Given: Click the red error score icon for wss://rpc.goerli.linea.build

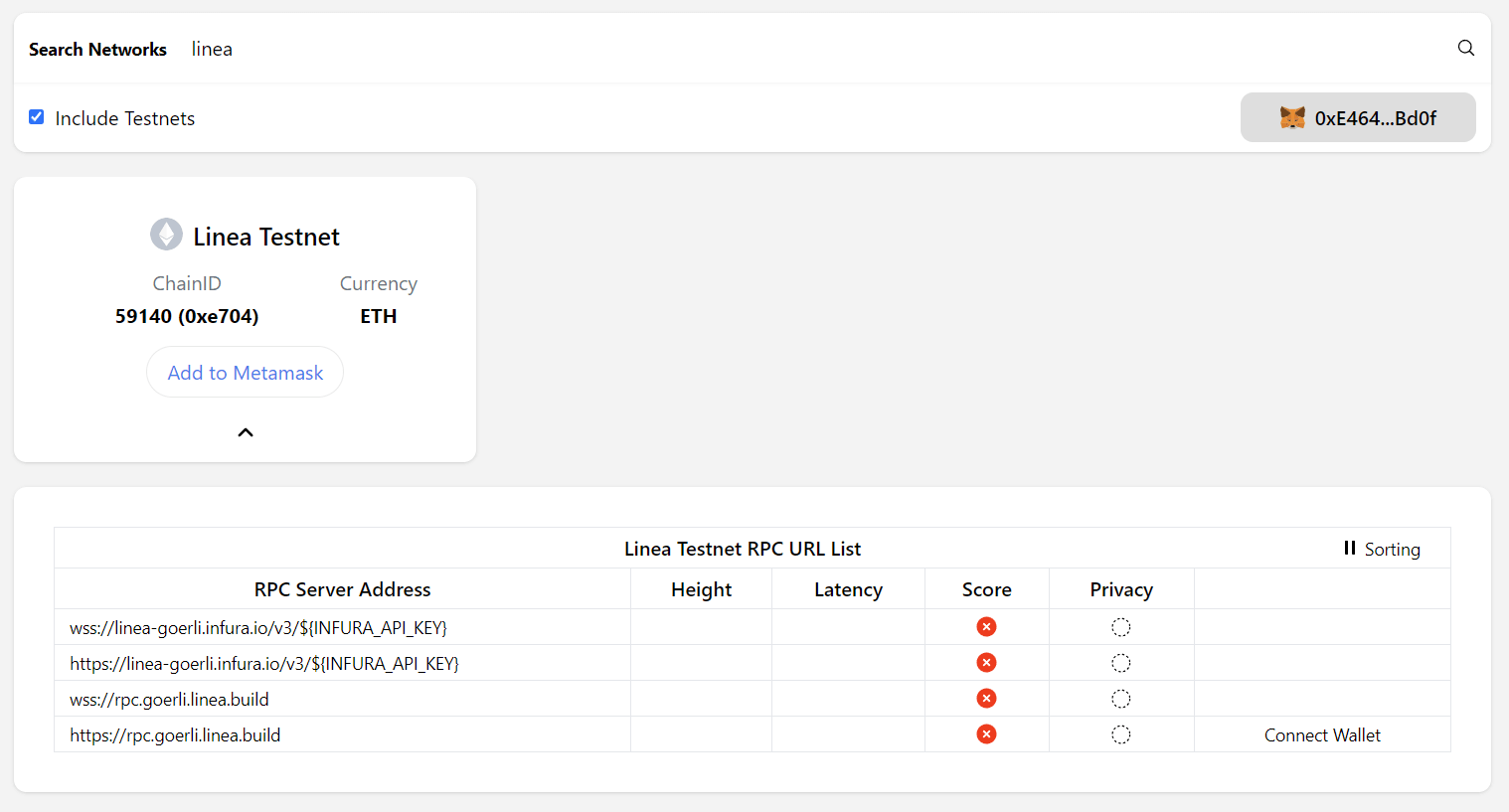Looking at the screenshot, I should [x=986, y=698].
